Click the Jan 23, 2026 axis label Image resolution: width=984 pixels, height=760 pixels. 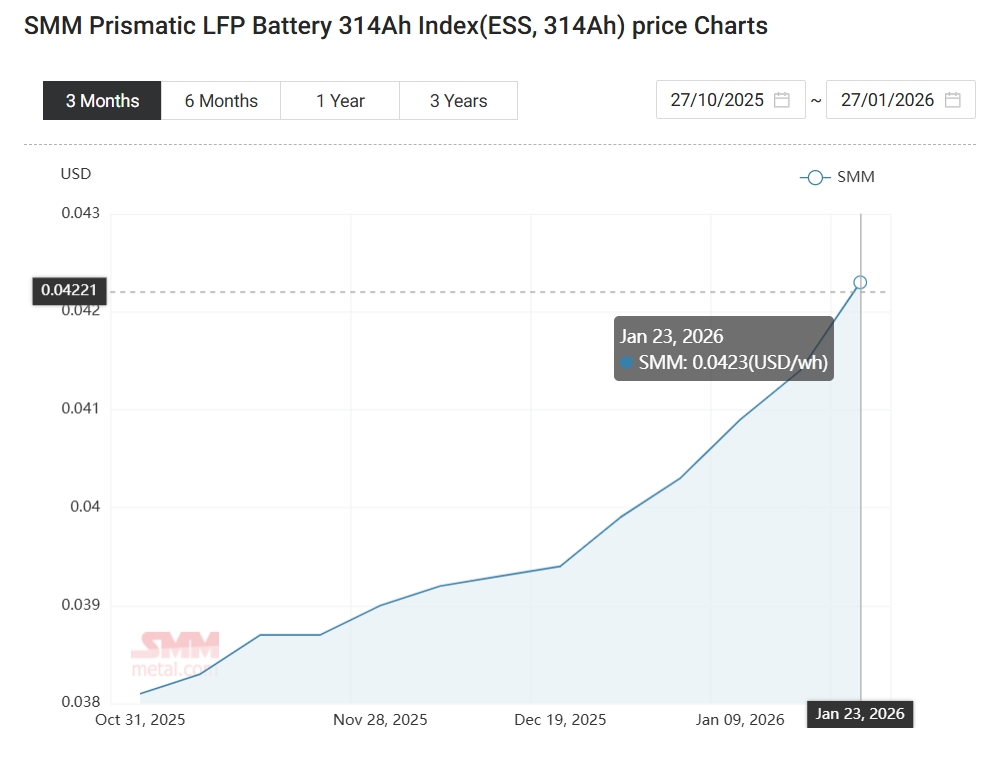[x=860, y=714]
